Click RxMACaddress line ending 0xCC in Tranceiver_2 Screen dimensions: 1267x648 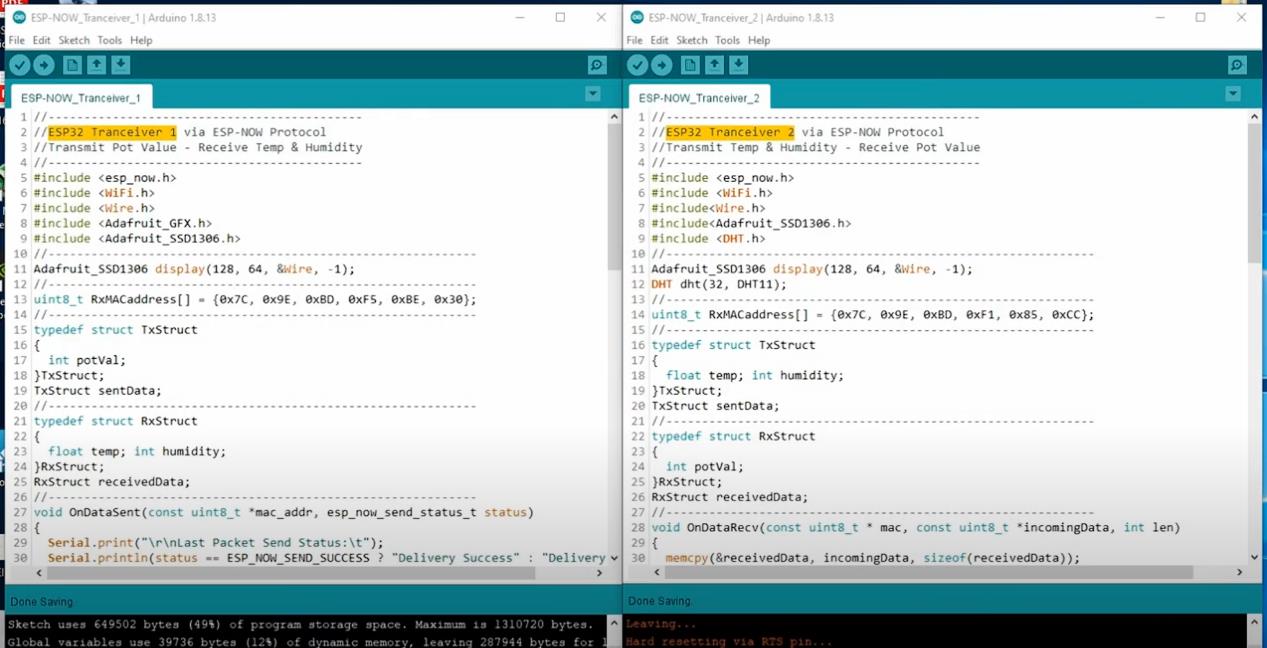click(x=873, y=314)
